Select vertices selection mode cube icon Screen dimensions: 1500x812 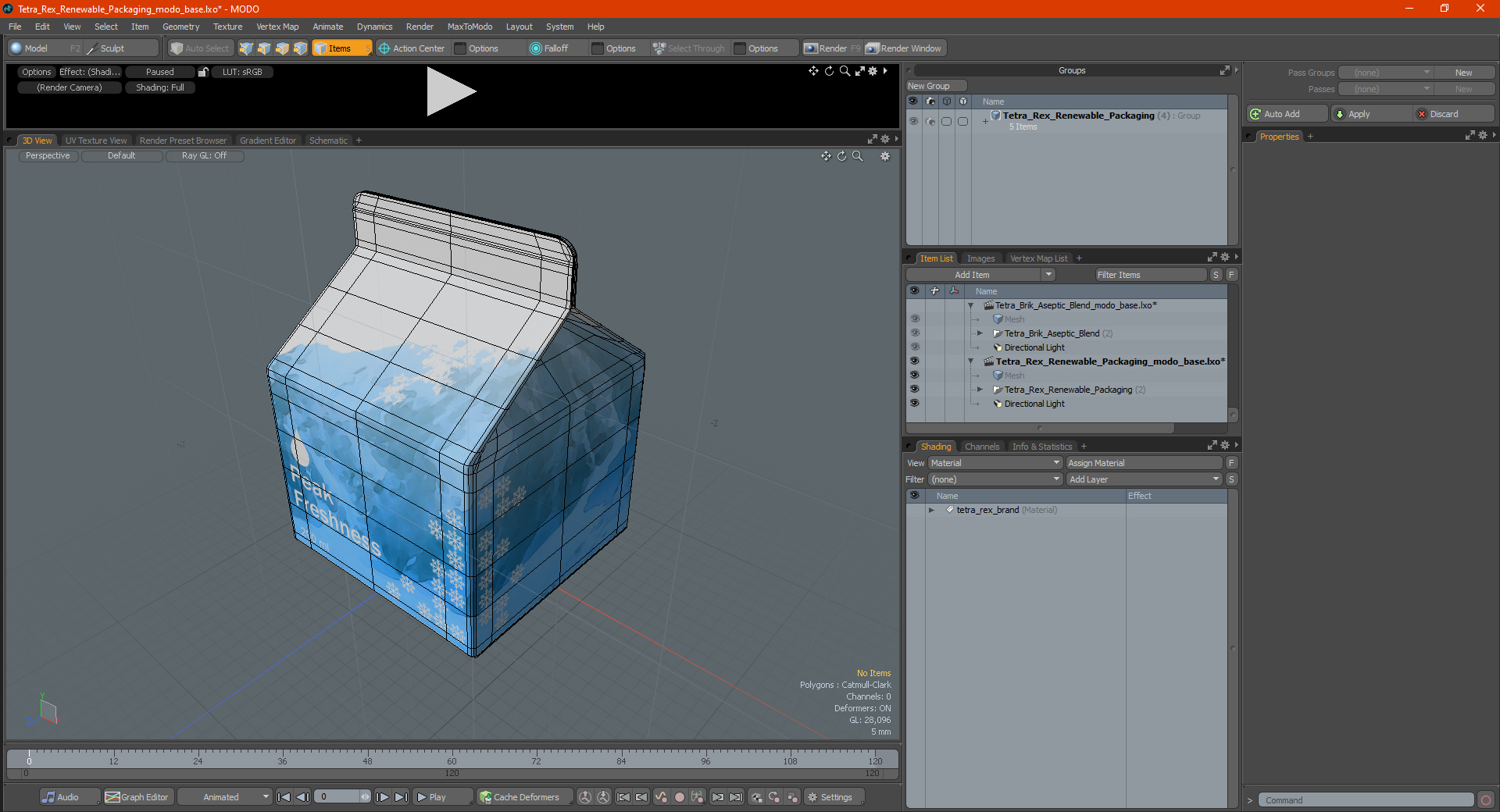click(246, 48)
